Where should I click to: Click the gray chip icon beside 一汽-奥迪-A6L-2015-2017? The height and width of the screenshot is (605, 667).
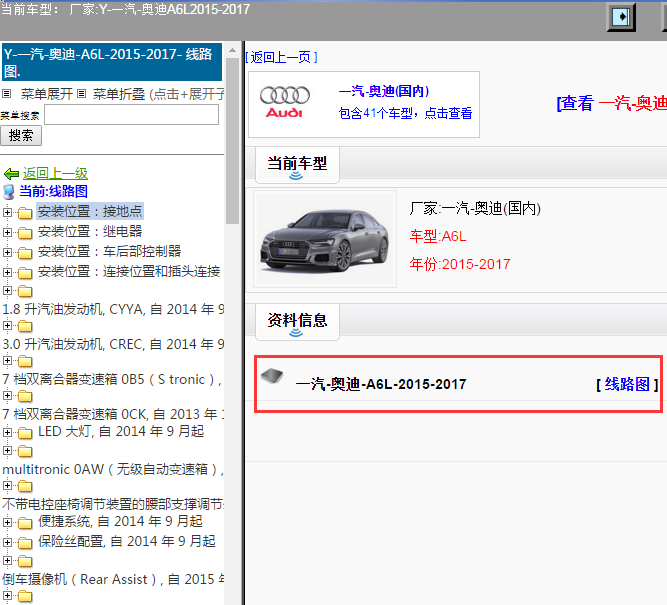[x=272, y=376]
